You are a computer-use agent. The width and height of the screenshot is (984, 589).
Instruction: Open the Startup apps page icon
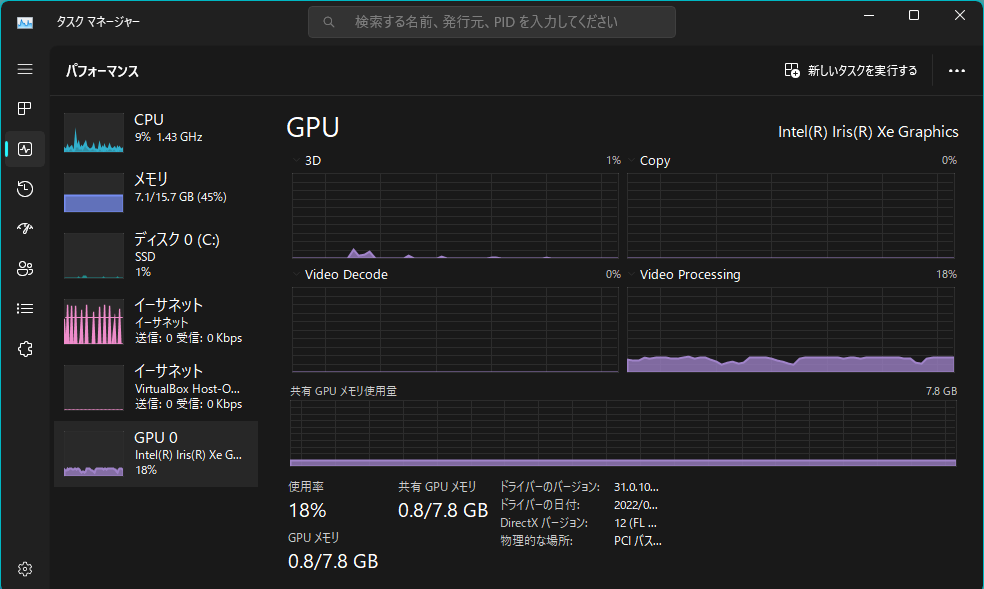click(x=25, y=228)
